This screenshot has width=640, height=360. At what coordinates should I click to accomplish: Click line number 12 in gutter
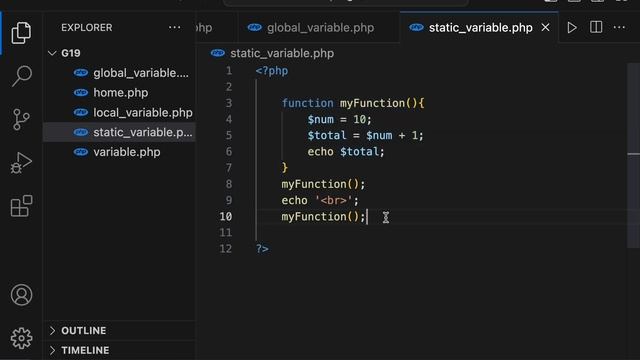(226, 249)
